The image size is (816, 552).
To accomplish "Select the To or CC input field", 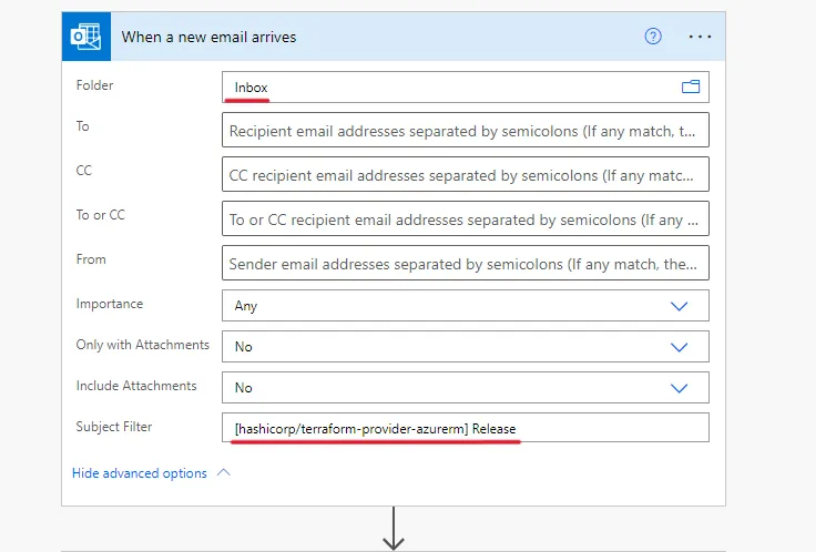I will (x=465, y=219).
